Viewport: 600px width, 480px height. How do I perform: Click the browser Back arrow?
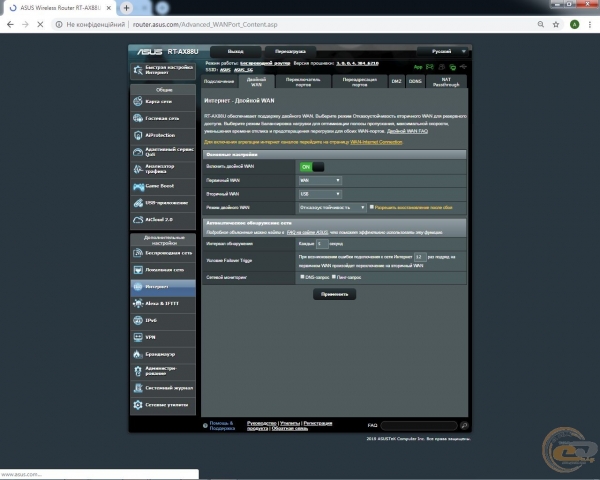tap(10, 24)
